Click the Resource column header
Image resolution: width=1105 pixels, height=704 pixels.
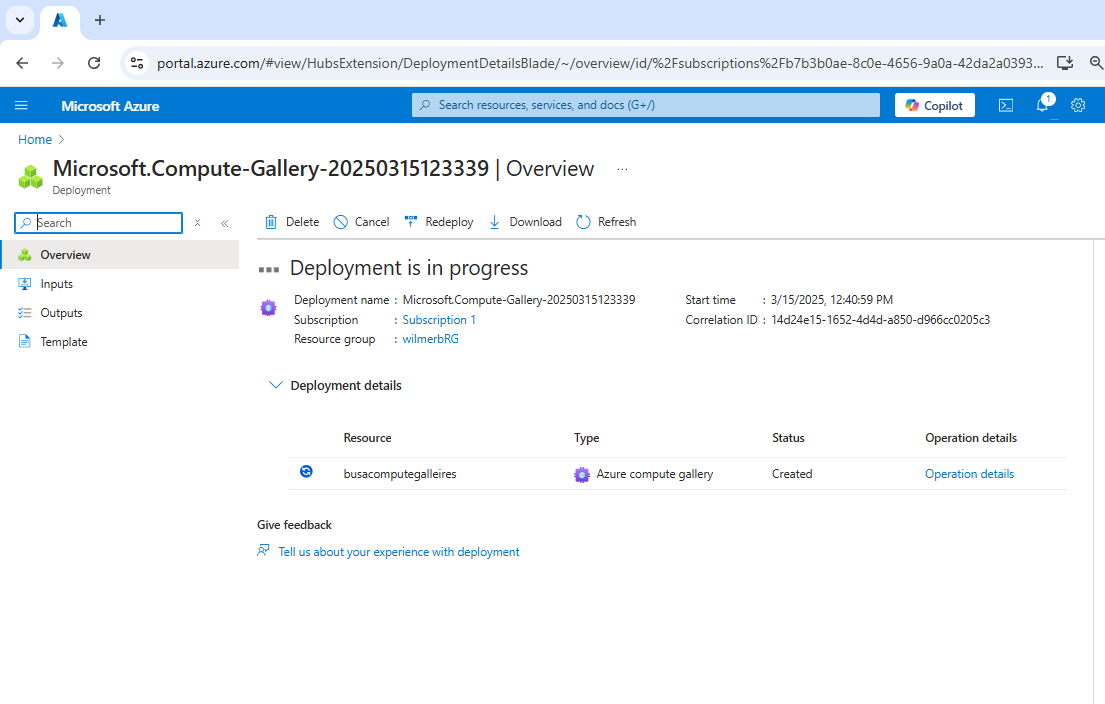(367, 438)
